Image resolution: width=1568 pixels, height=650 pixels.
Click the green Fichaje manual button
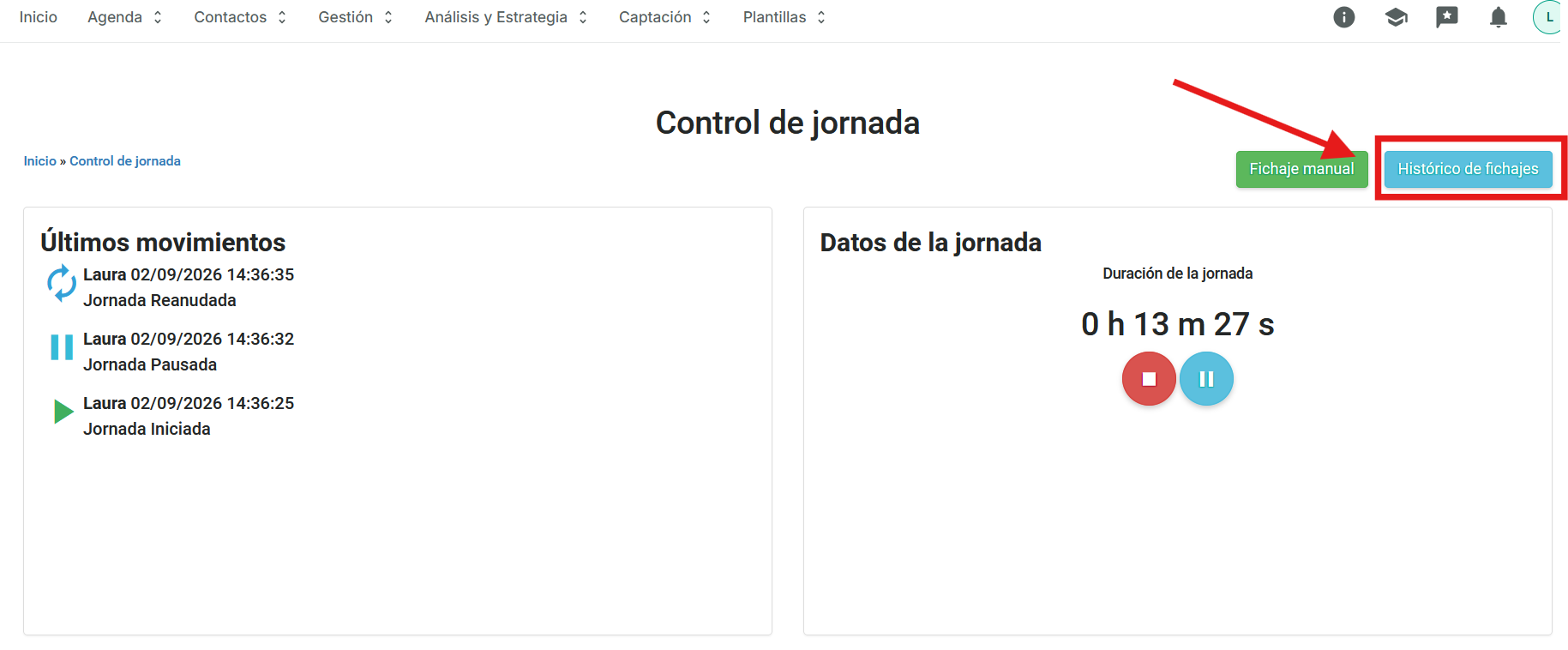(1301, 169)
